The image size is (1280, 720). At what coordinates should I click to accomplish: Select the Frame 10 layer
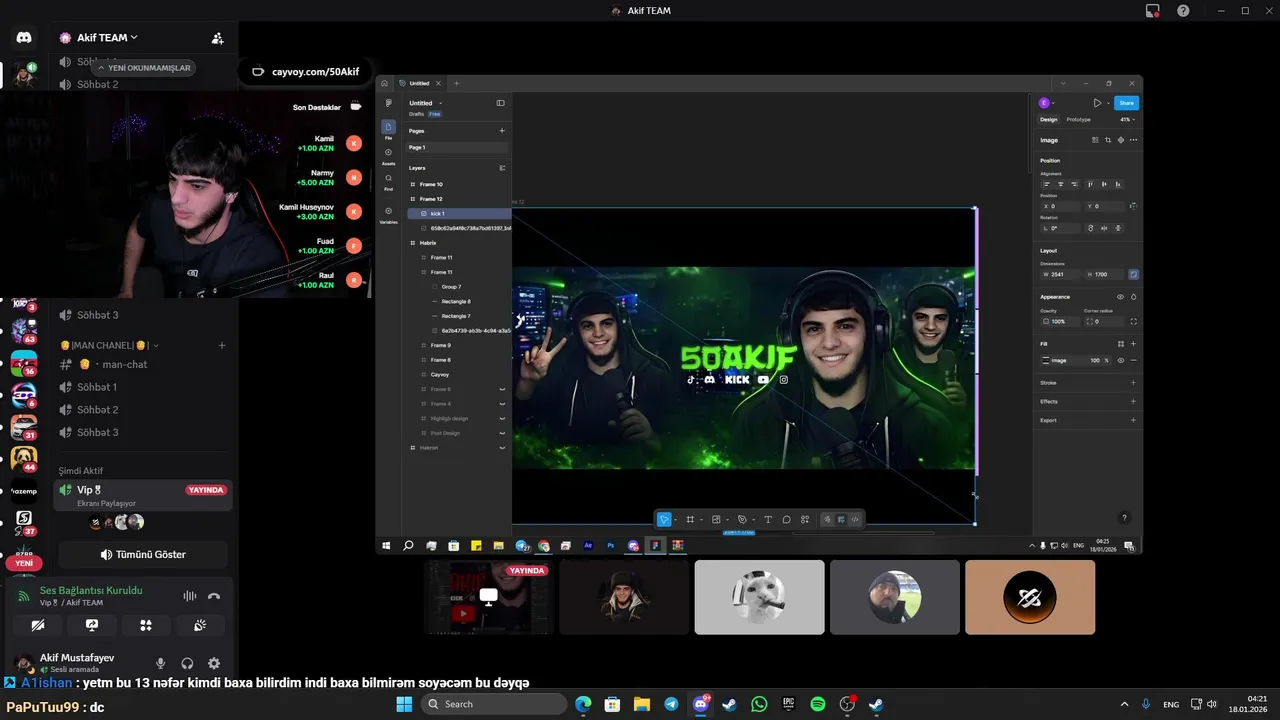(x=458, y=184)
